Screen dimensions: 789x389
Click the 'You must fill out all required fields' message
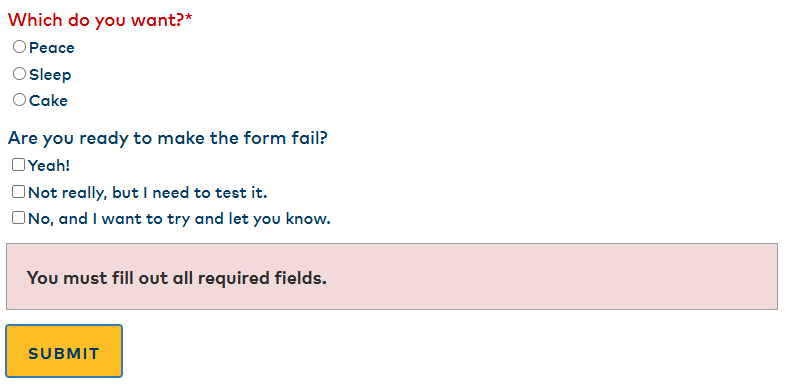coord(177,278)
